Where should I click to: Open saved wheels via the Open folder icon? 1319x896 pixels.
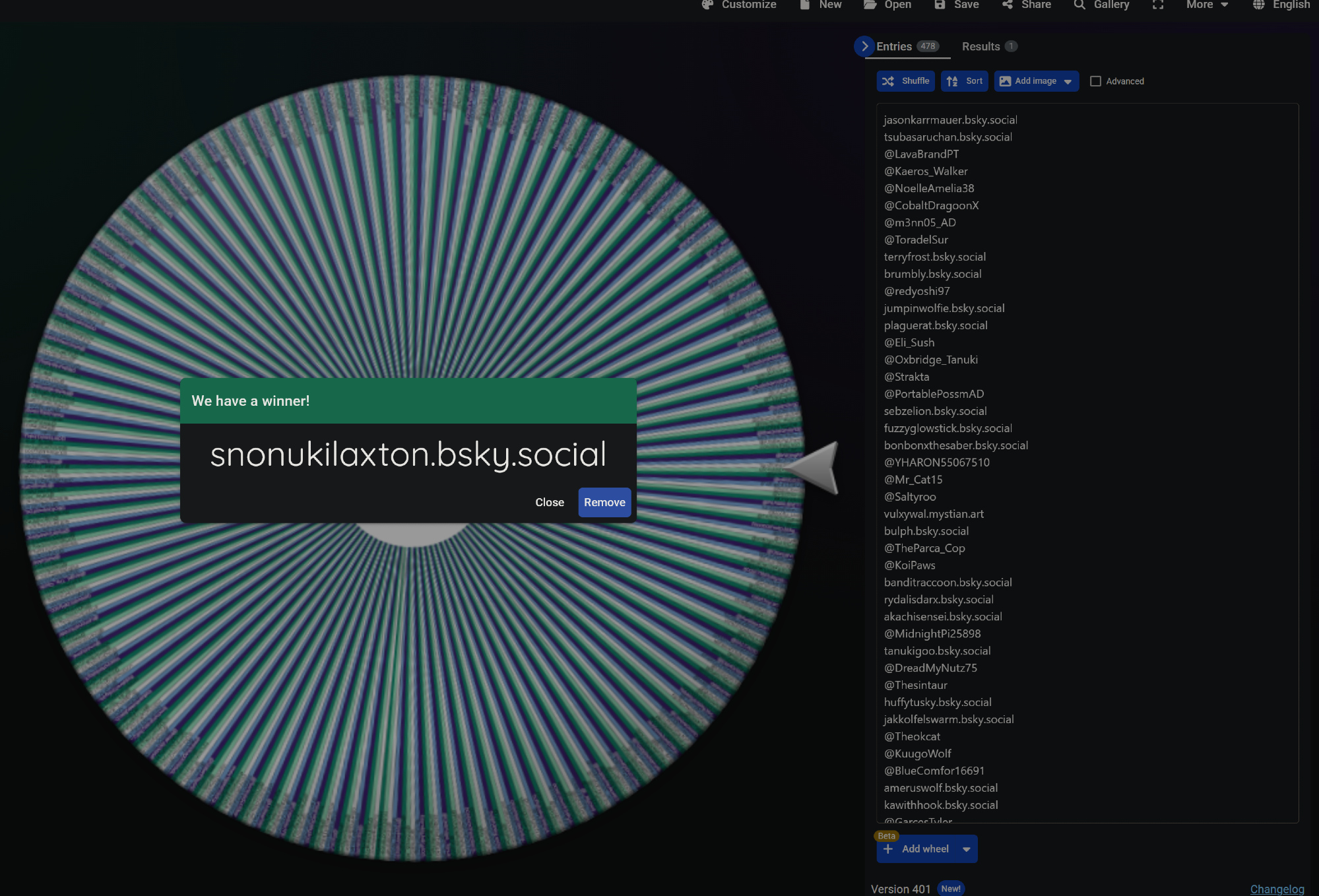tap(870, 5)
